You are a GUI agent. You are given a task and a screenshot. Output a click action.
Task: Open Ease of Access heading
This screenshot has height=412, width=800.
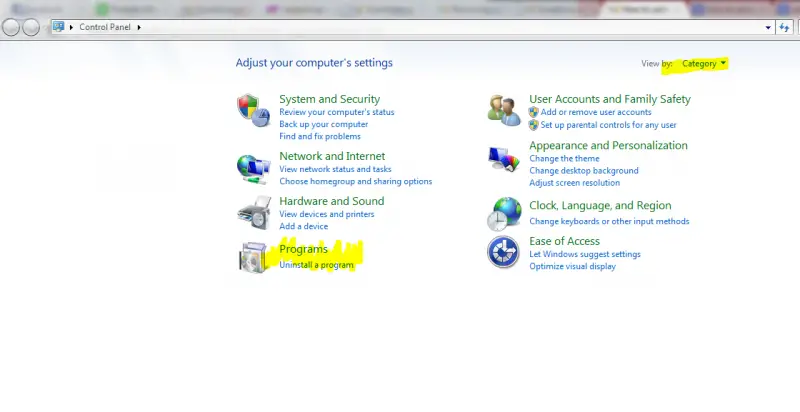[564, 241]
